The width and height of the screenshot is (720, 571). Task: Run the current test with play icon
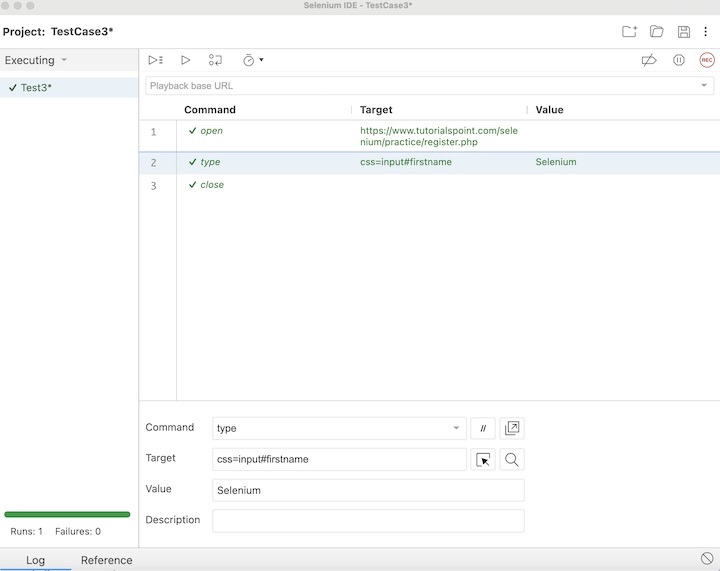[x=185, y=60]
